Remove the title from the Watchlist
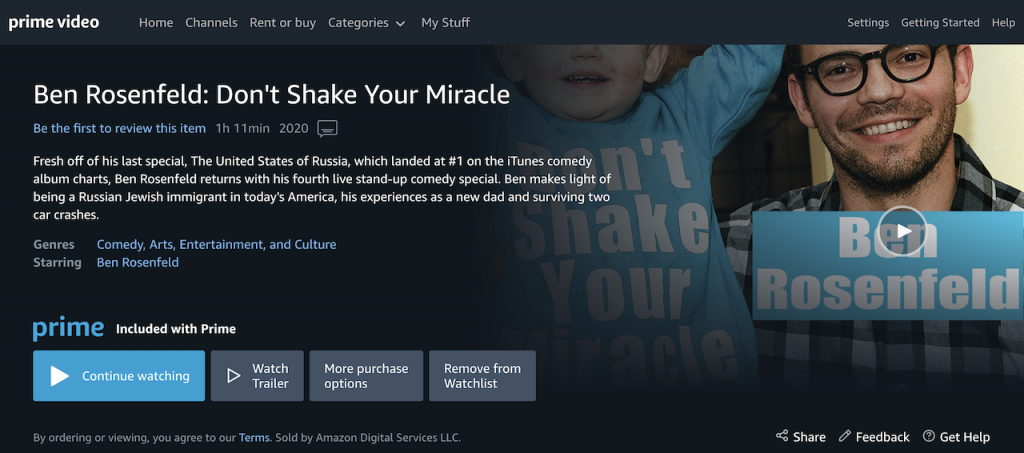This screenshot has width=1024, height=453. [482, 376]
